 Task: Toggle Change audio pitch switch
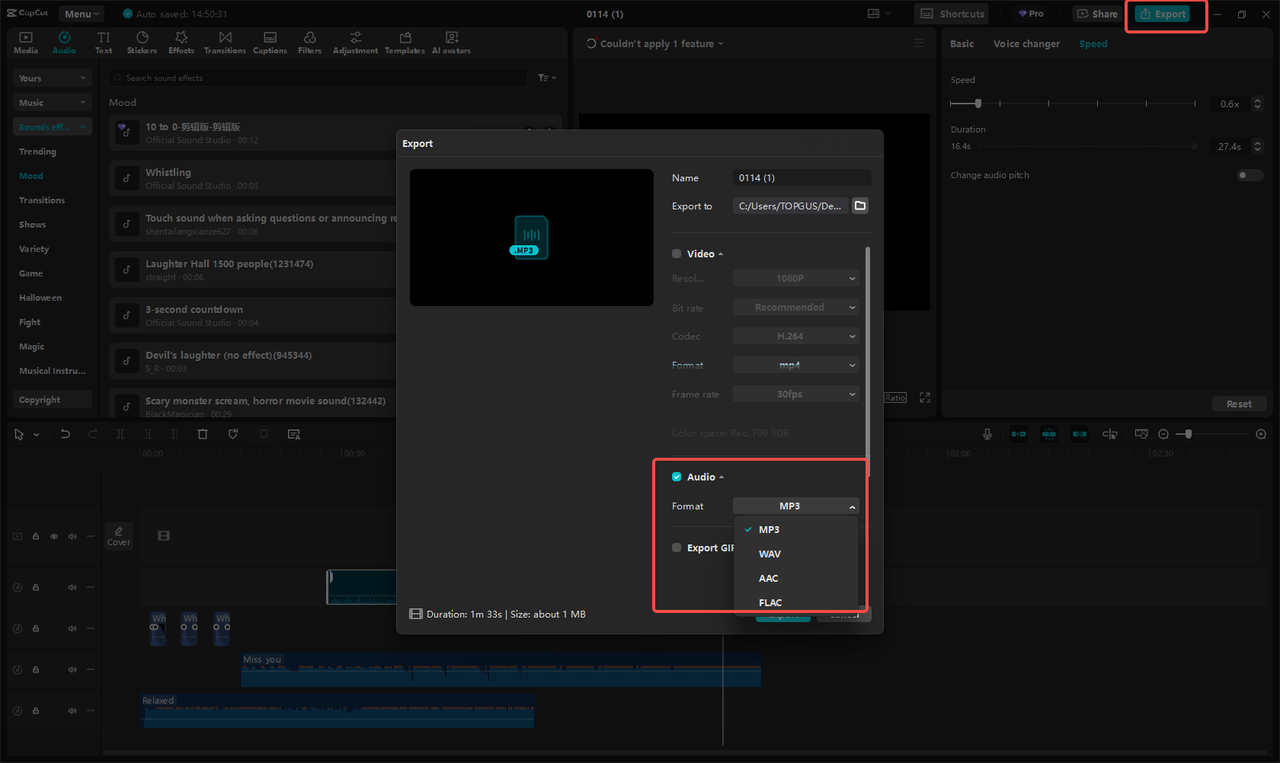click(1249, 175)
